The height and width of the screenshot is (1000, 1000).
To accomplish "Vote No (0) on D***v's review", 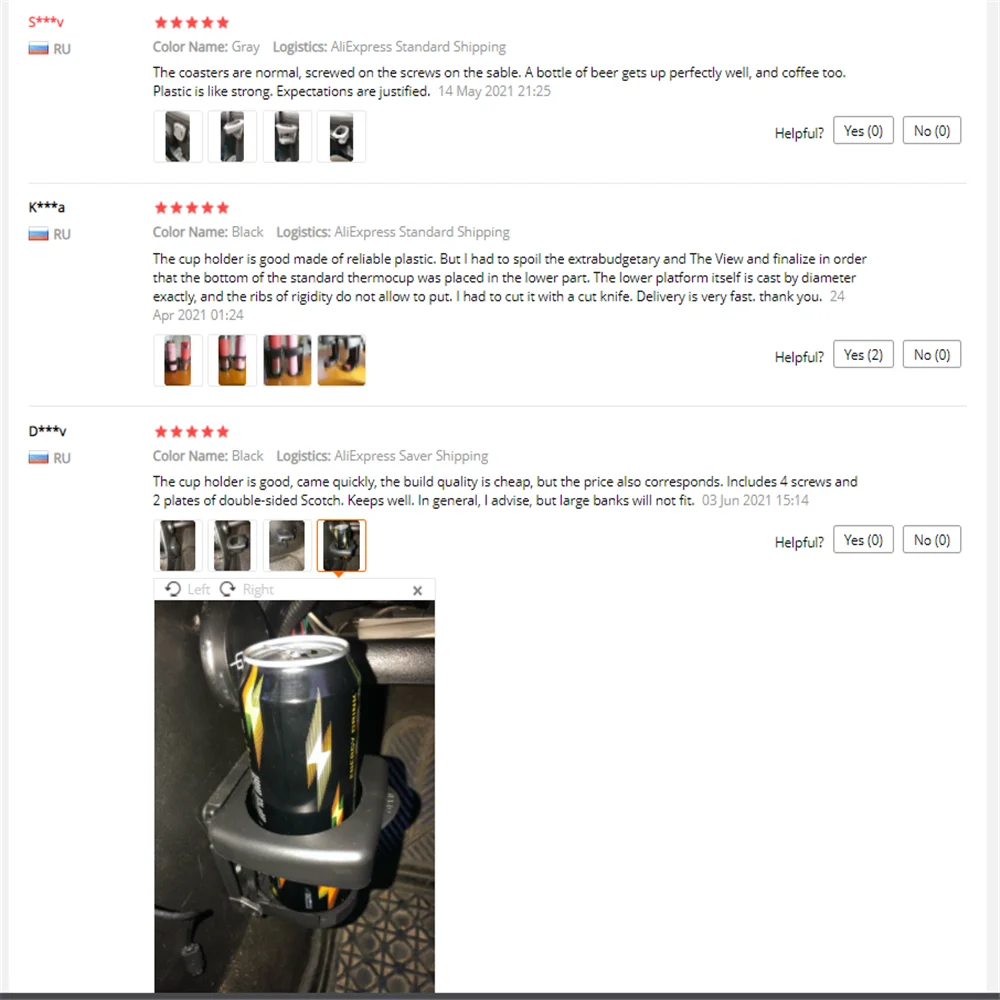I will [x=931, y=540].
